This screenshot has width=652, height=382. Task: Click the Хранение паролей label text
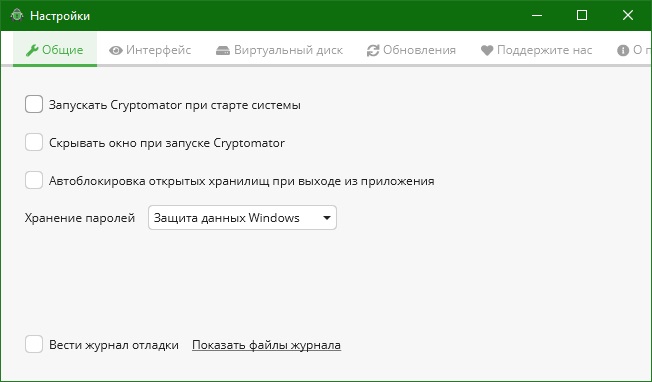click(80, 218)
